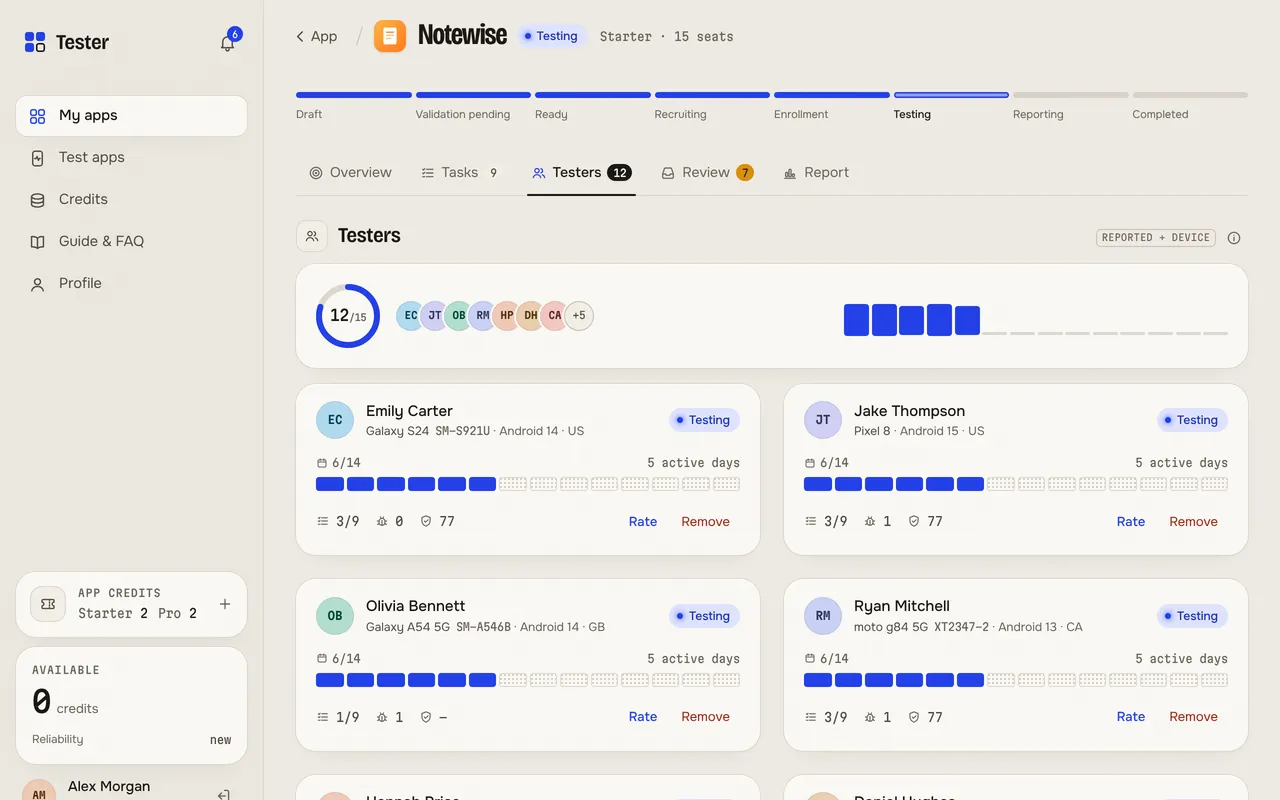Rate Emily Carter
The height and width of the screenshot is (800, 1280).
tap(643, 521)
